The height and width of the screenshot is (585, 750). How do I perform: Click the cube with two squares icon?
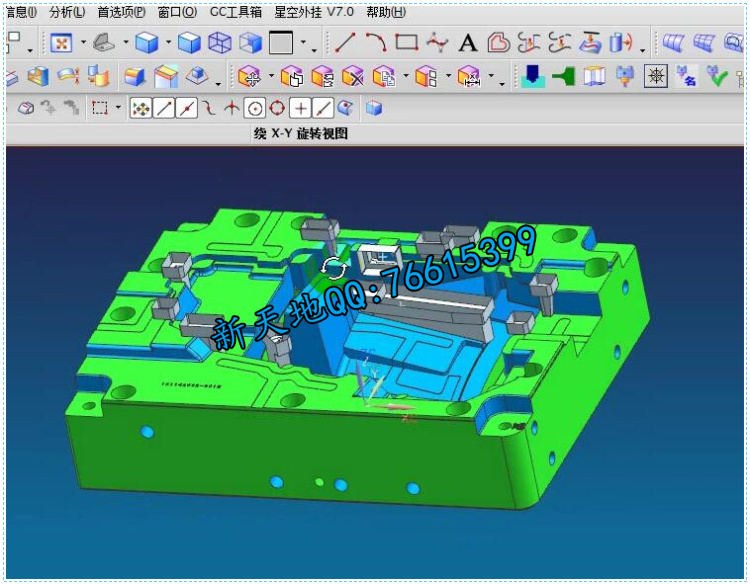(x=426, y=76)
